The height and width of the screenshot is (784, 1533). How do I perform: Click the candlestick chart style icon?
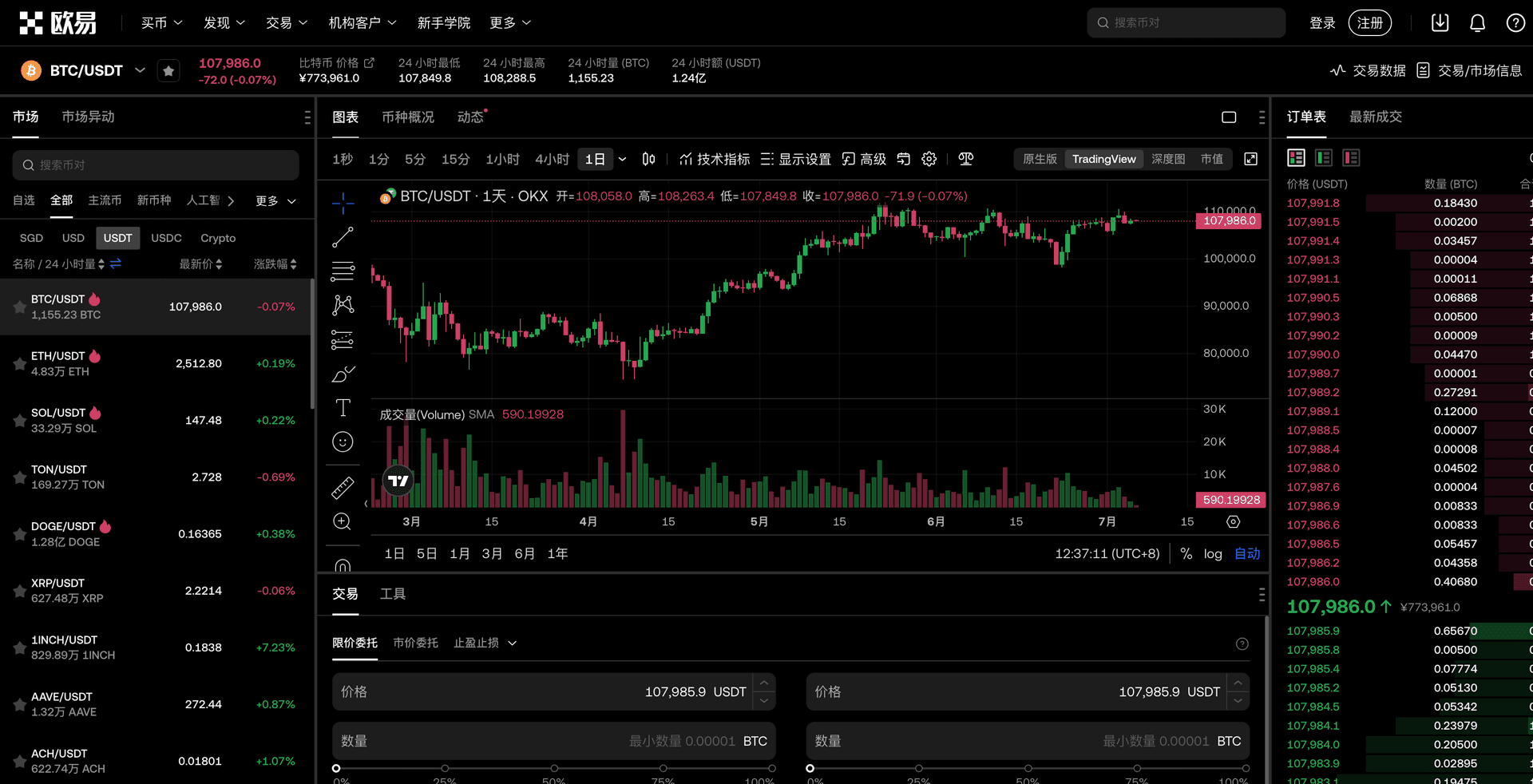click(648, 159)
